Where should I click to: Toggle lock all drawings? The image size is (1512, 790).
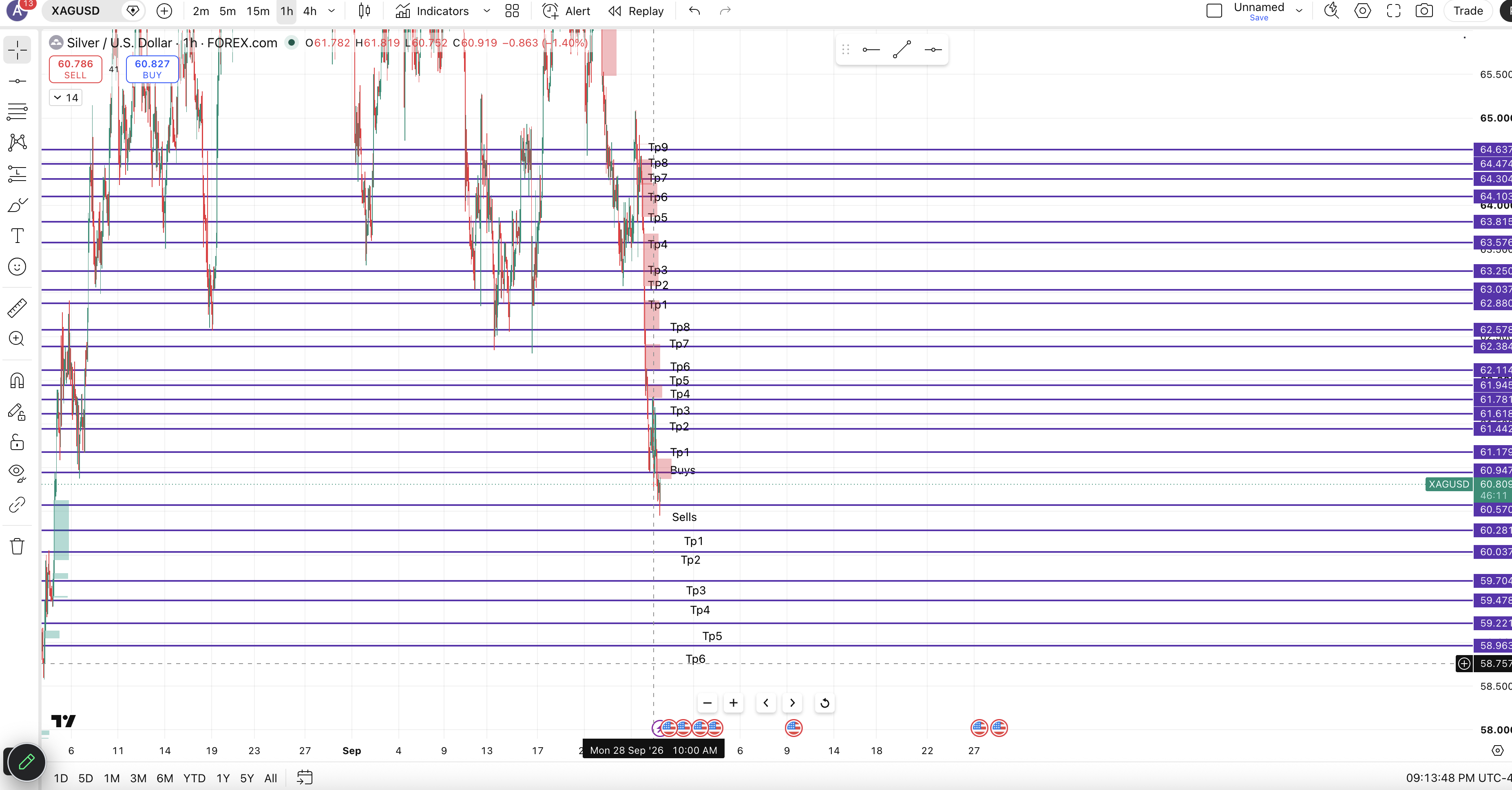pos(17,443)
